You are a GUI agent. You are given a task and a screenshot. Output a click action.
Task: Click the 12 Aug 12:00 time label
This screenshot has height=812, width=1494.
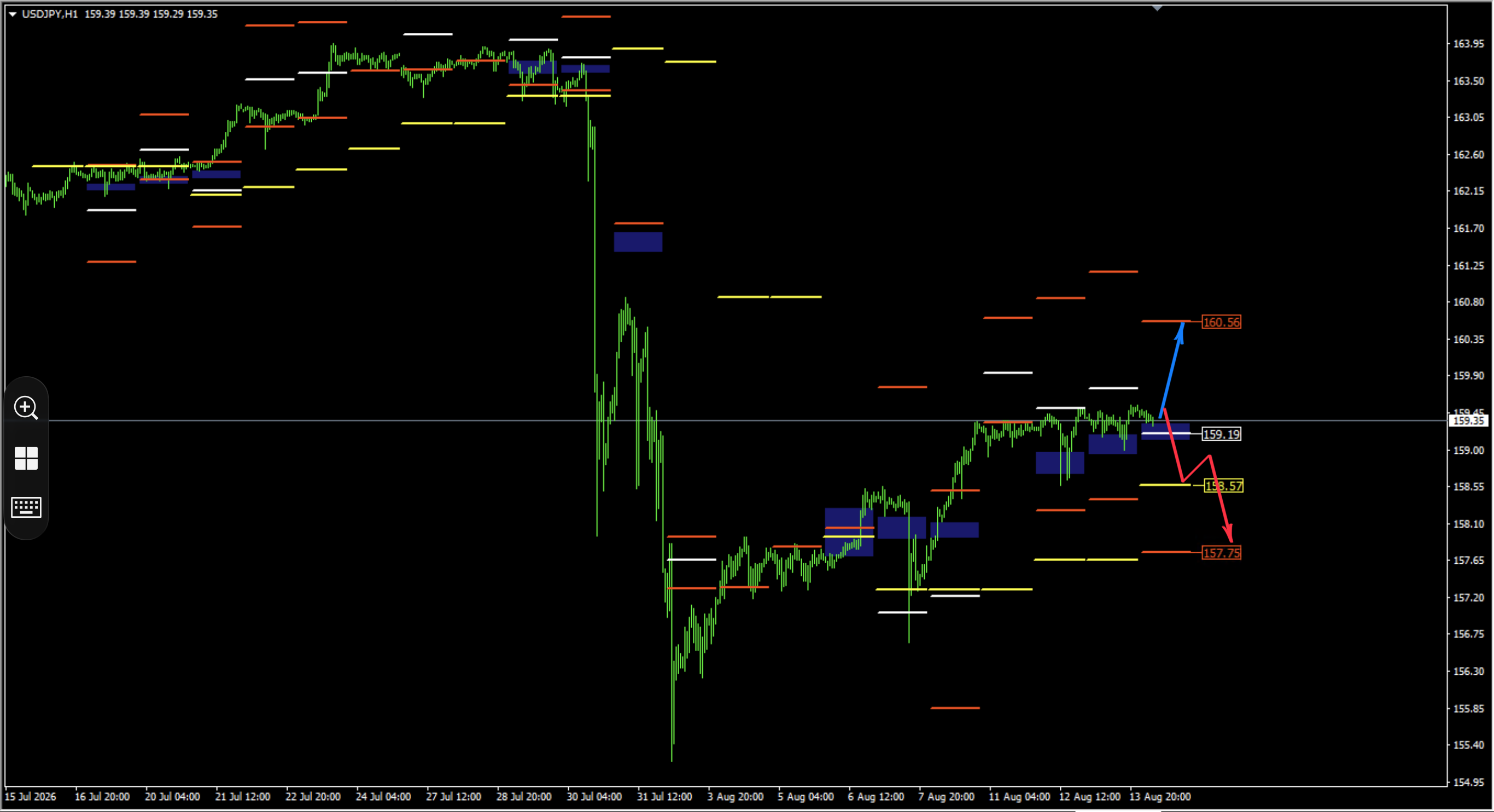coord(1090,797)
